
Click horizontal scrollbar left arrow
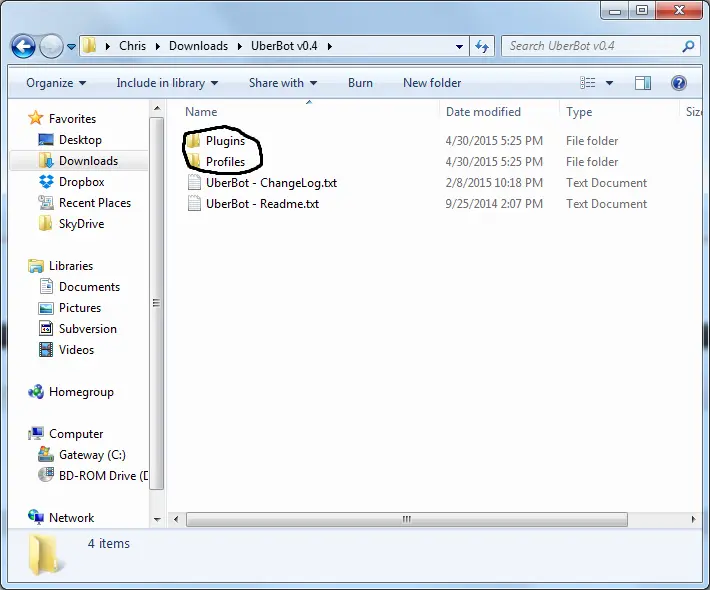tap(176, 519)
